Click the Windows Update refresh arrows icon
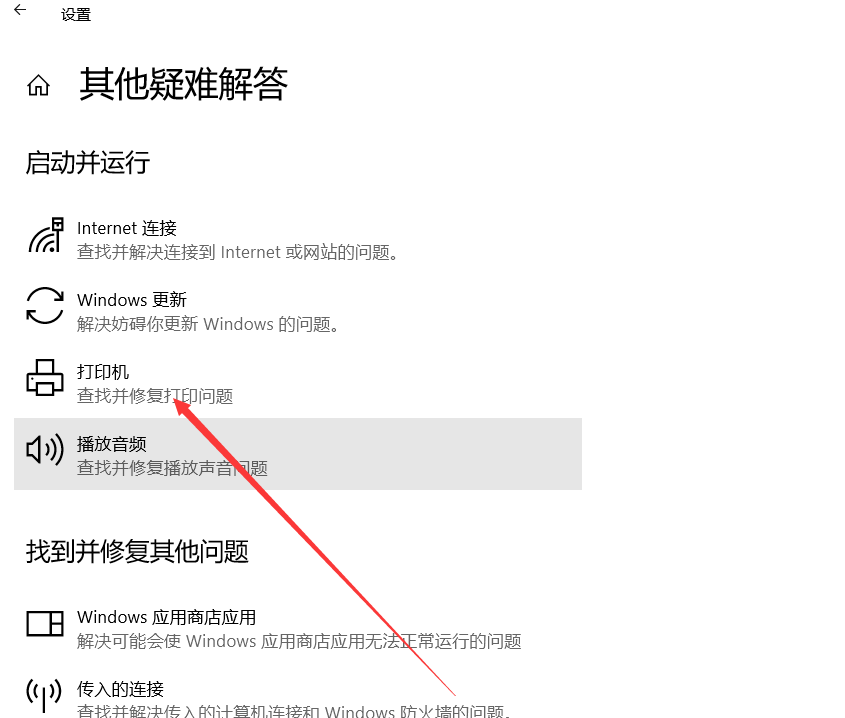845x718 pixels. (45, 306)
